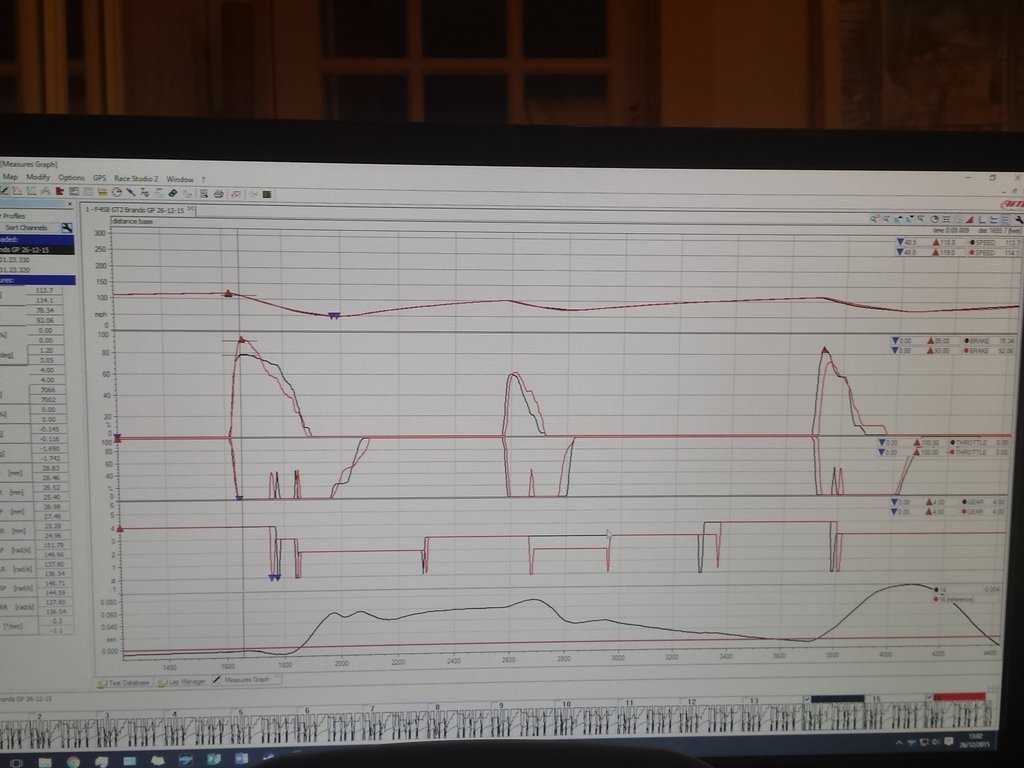Click the dark green square toolbar icon
The height and width of the screenshot is (768, 1024).
tap(266, 195)
